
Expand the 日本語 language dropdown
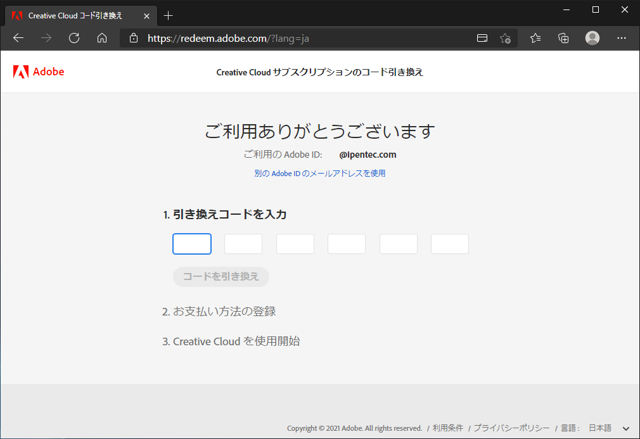click(609, 428)
